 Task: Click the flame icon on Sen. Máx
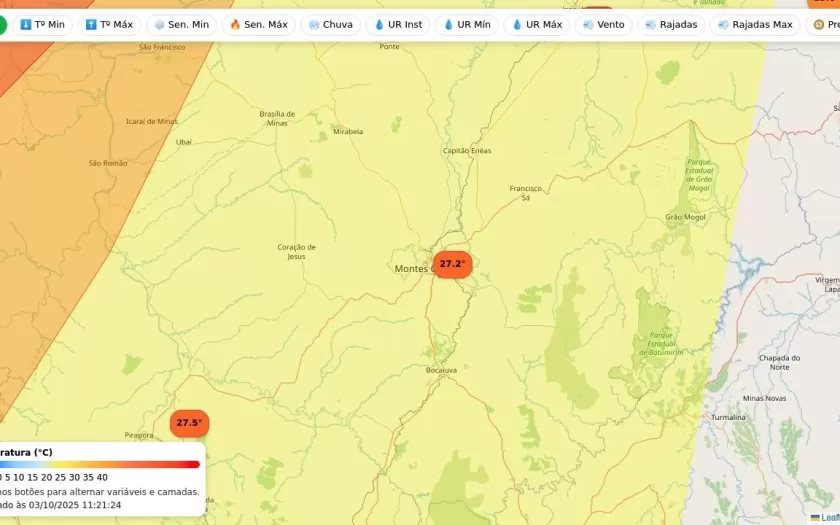pos(235,24)
